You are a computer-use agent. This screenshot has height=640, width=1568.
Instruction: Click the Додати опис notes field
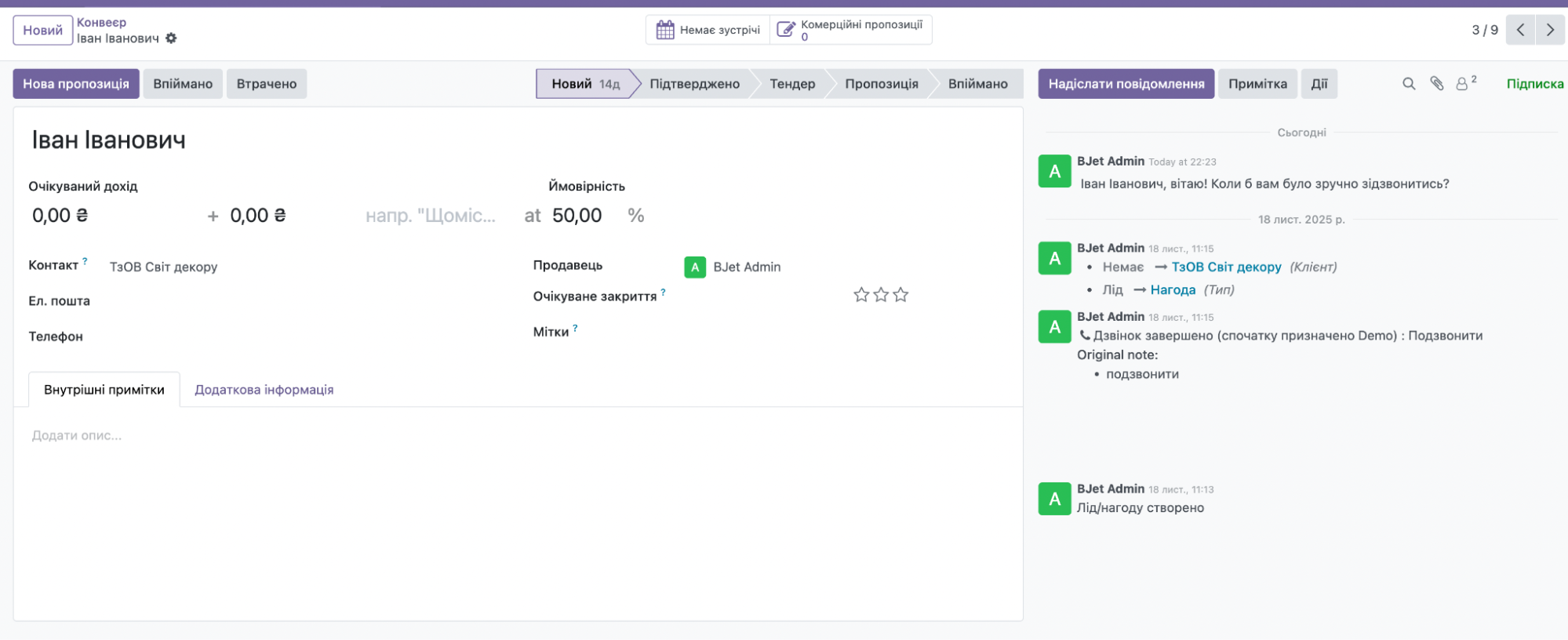point(77,435)
